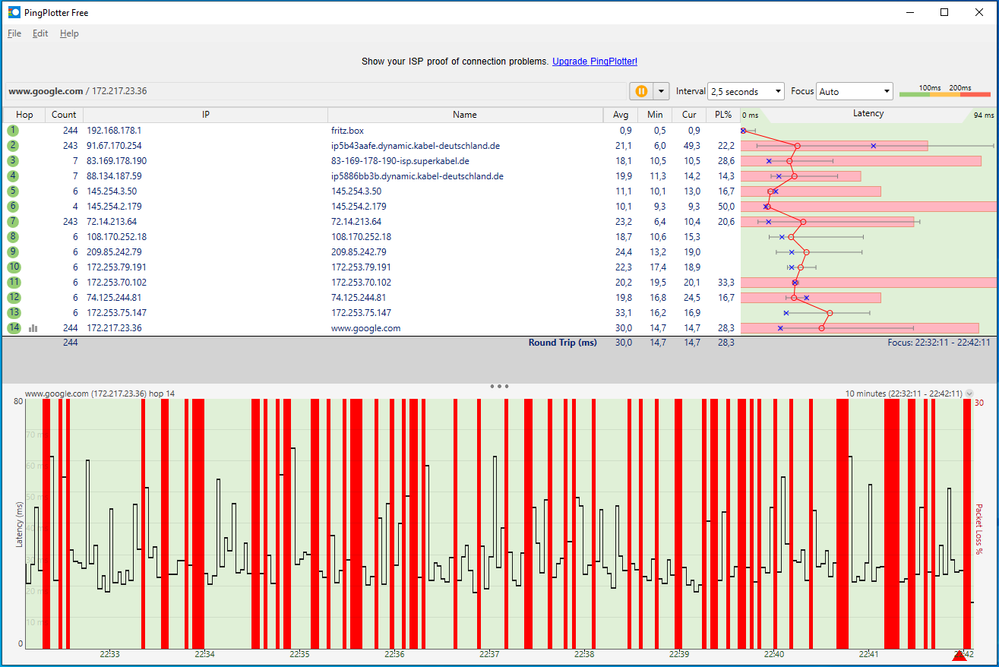This screenshot has height=667, width=999.
Task: Pause the trace with the orange button
Action: [641, 91]
